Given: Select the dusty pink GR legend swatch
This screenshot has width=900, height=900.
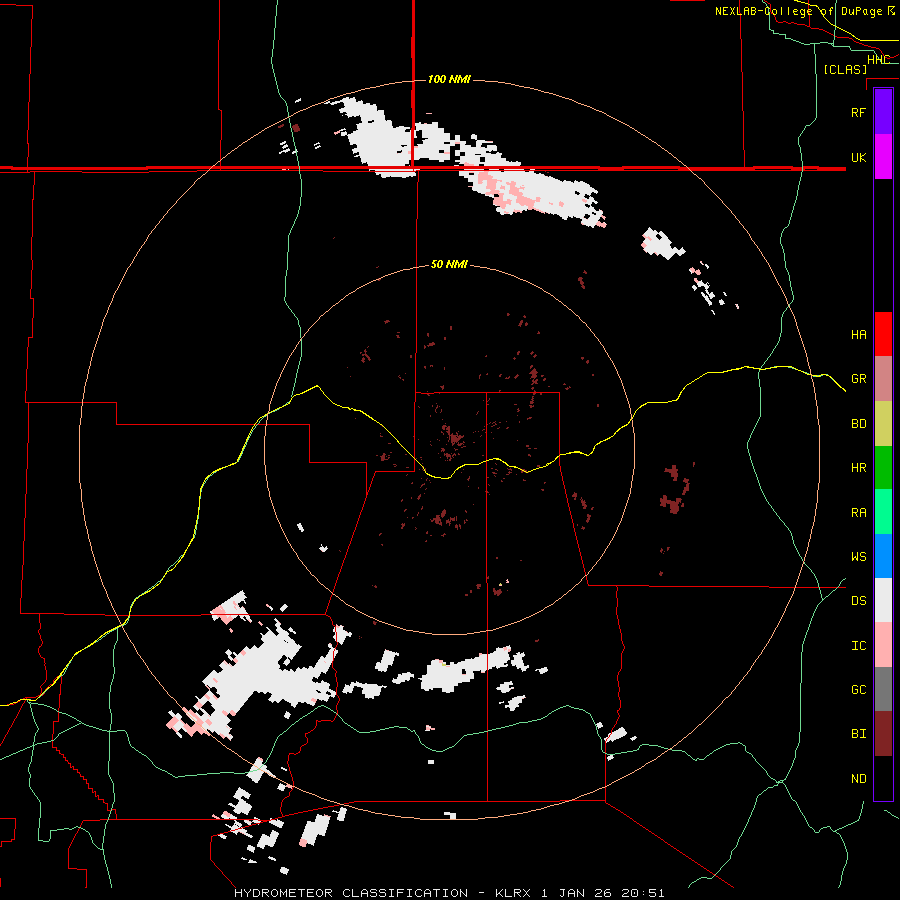Looking at the screenshot, I should coord(883,379).
